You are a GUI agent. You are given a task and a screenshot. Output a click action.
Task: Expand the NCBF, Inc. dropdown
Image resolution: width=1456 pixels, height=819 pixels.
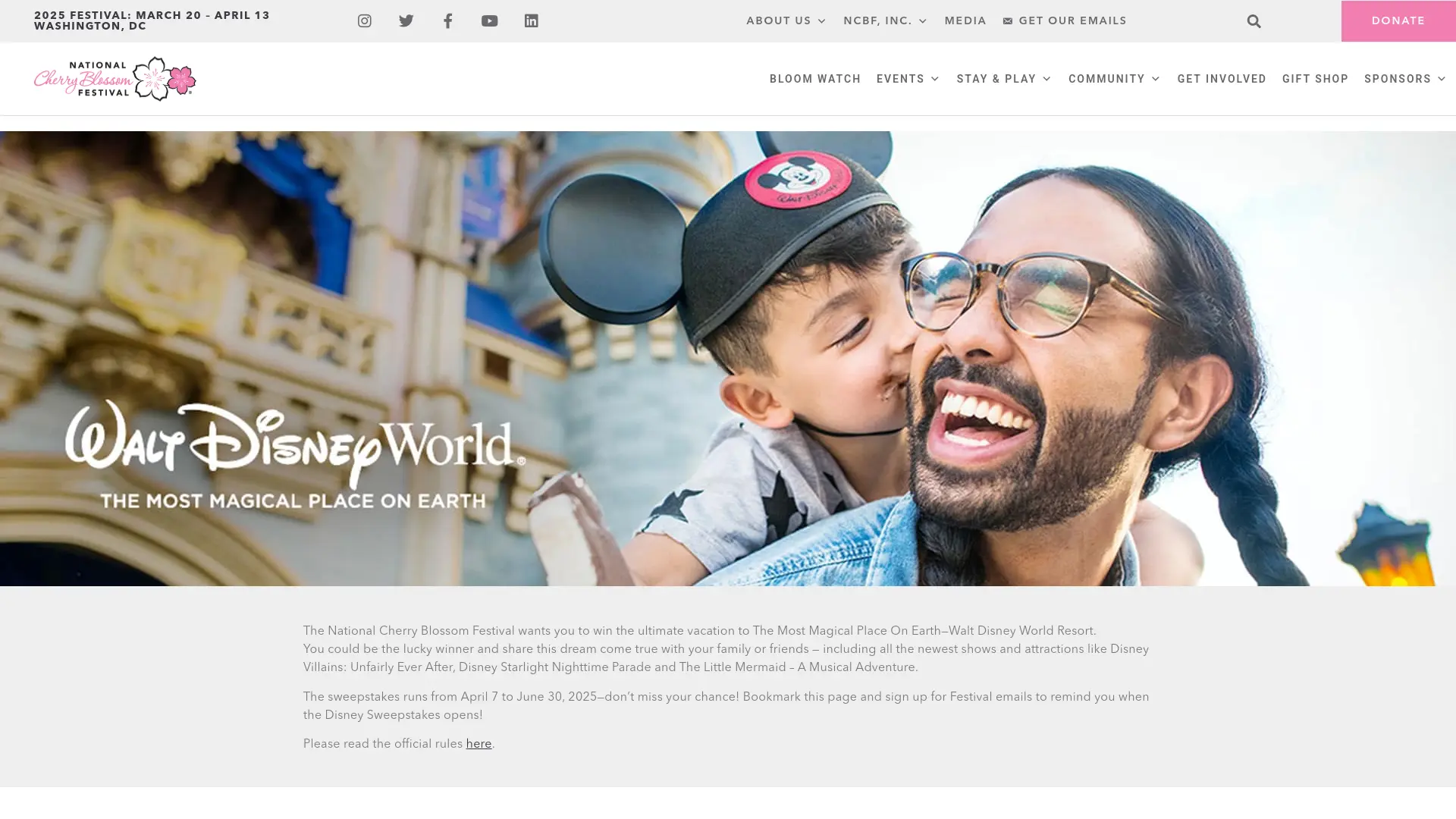pyautogui.click(x=886, y=21)
